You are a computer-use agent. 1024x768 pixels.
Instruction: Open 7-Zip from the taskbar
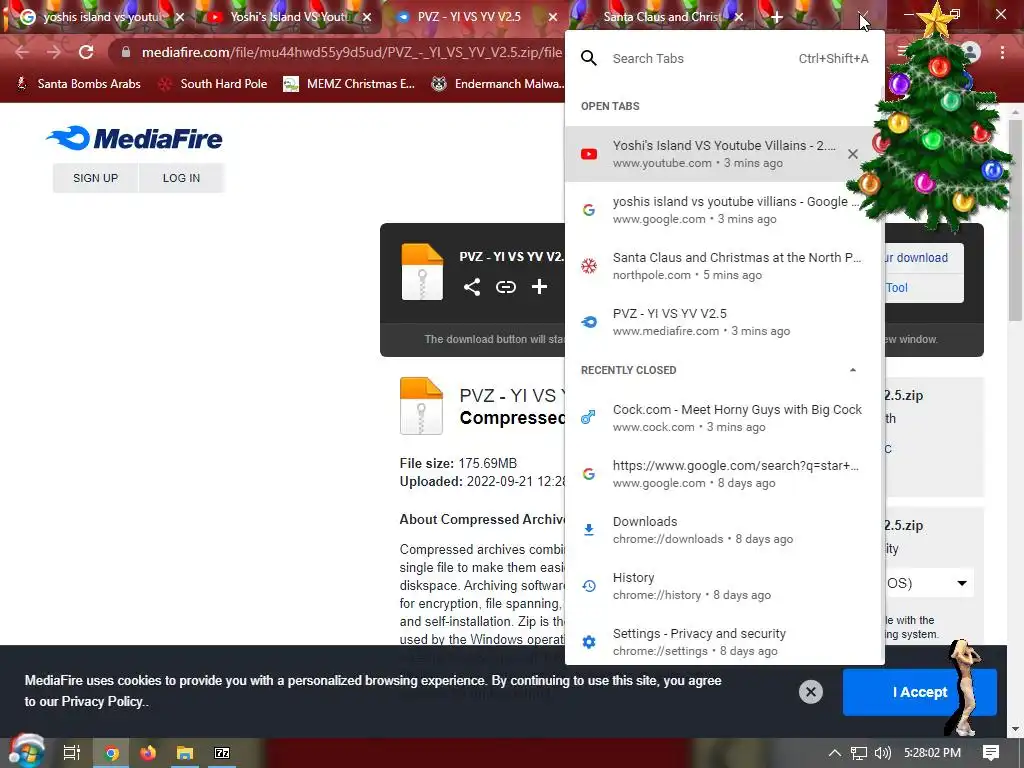pyautogui.click(x=222, y=753)
